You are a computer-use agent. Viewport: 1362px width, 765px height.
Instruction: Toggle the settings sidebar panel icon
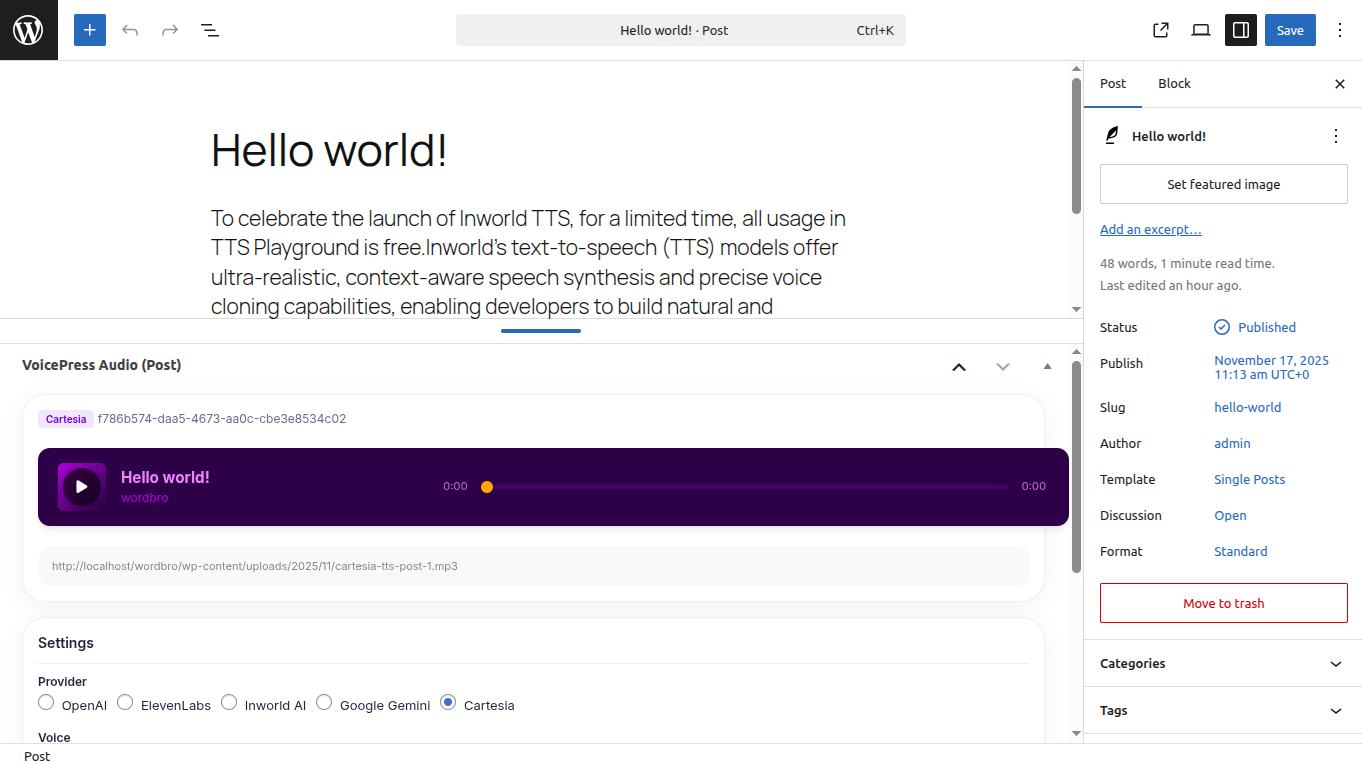click(1241, 30)
